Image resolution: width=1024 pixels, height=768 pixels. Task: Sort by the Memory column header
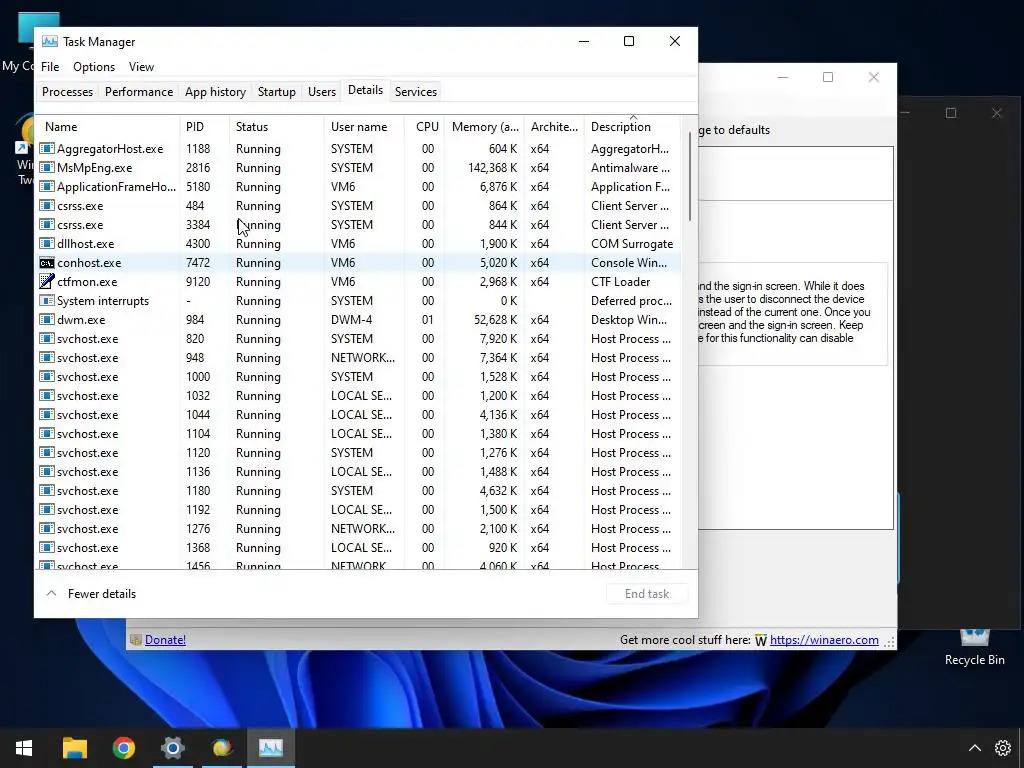pos(485,127)
